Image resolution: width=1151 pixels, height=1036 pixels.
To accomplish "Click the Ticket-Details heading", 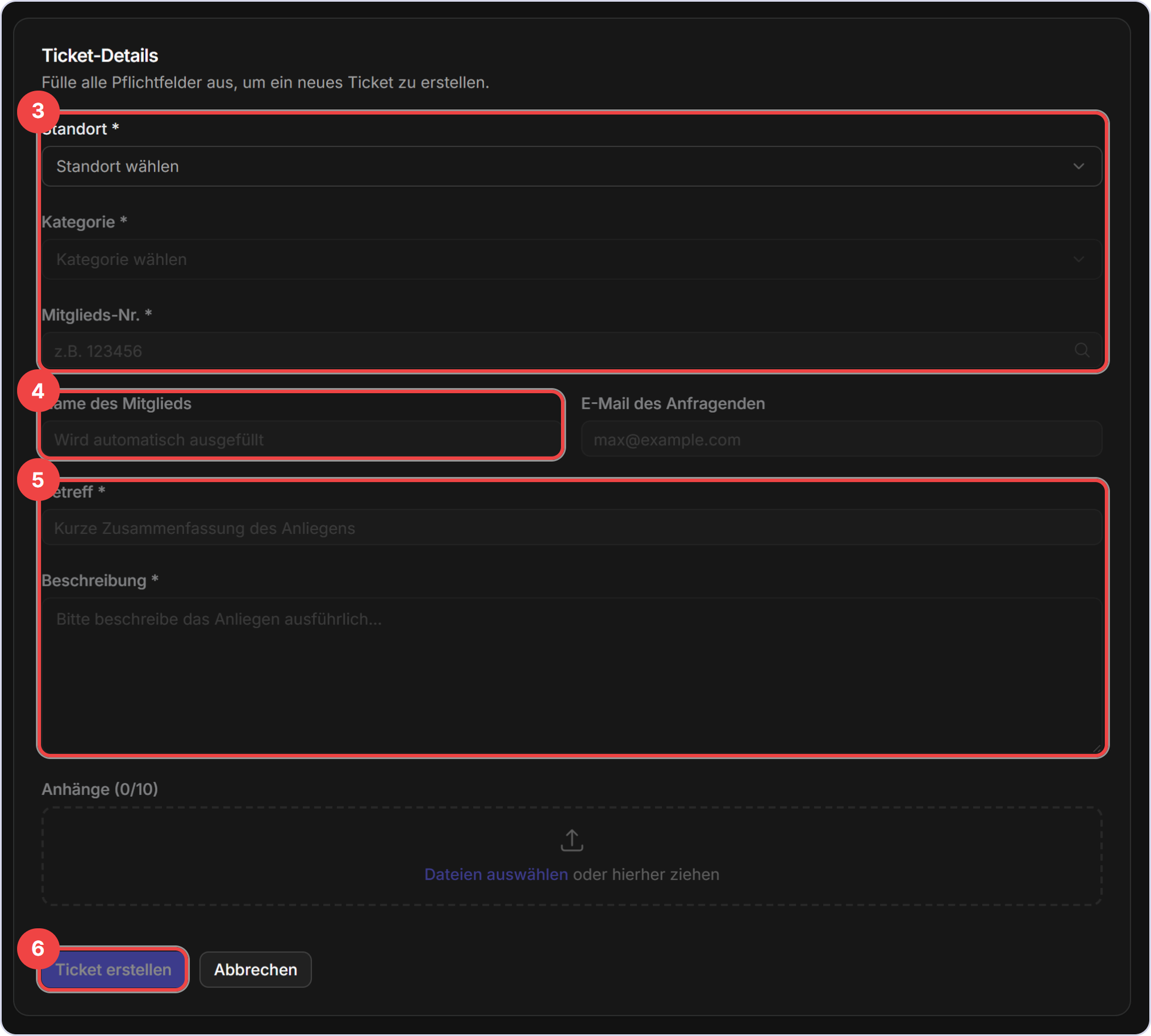I will pyautogui.click(x=100, y=56).
